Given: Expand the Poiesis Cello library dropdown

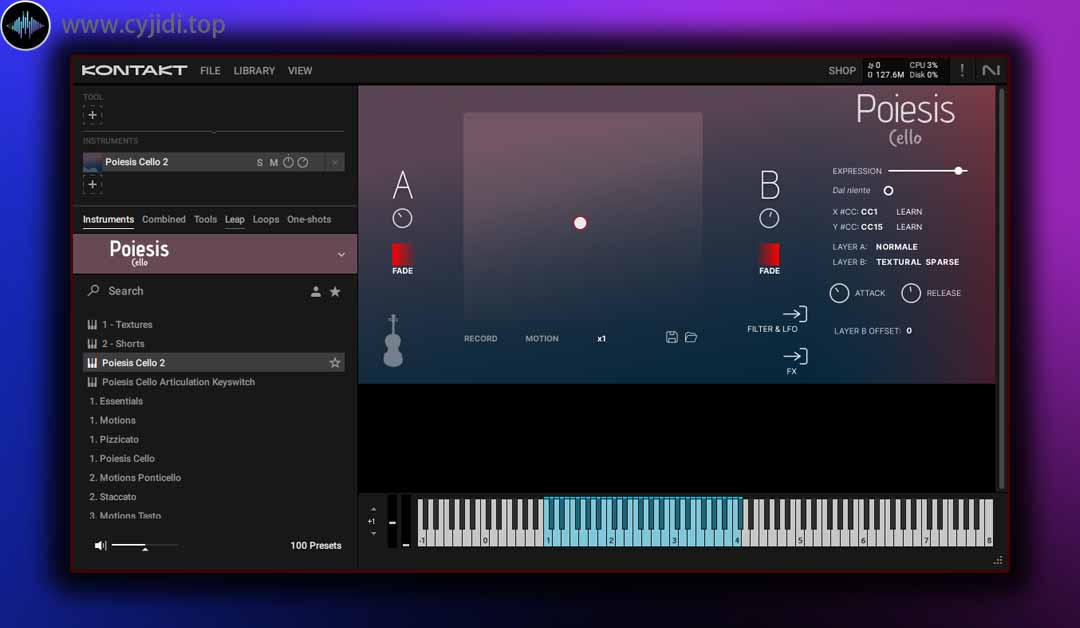Looking at the screenshot, I should (x=341, y=254).
